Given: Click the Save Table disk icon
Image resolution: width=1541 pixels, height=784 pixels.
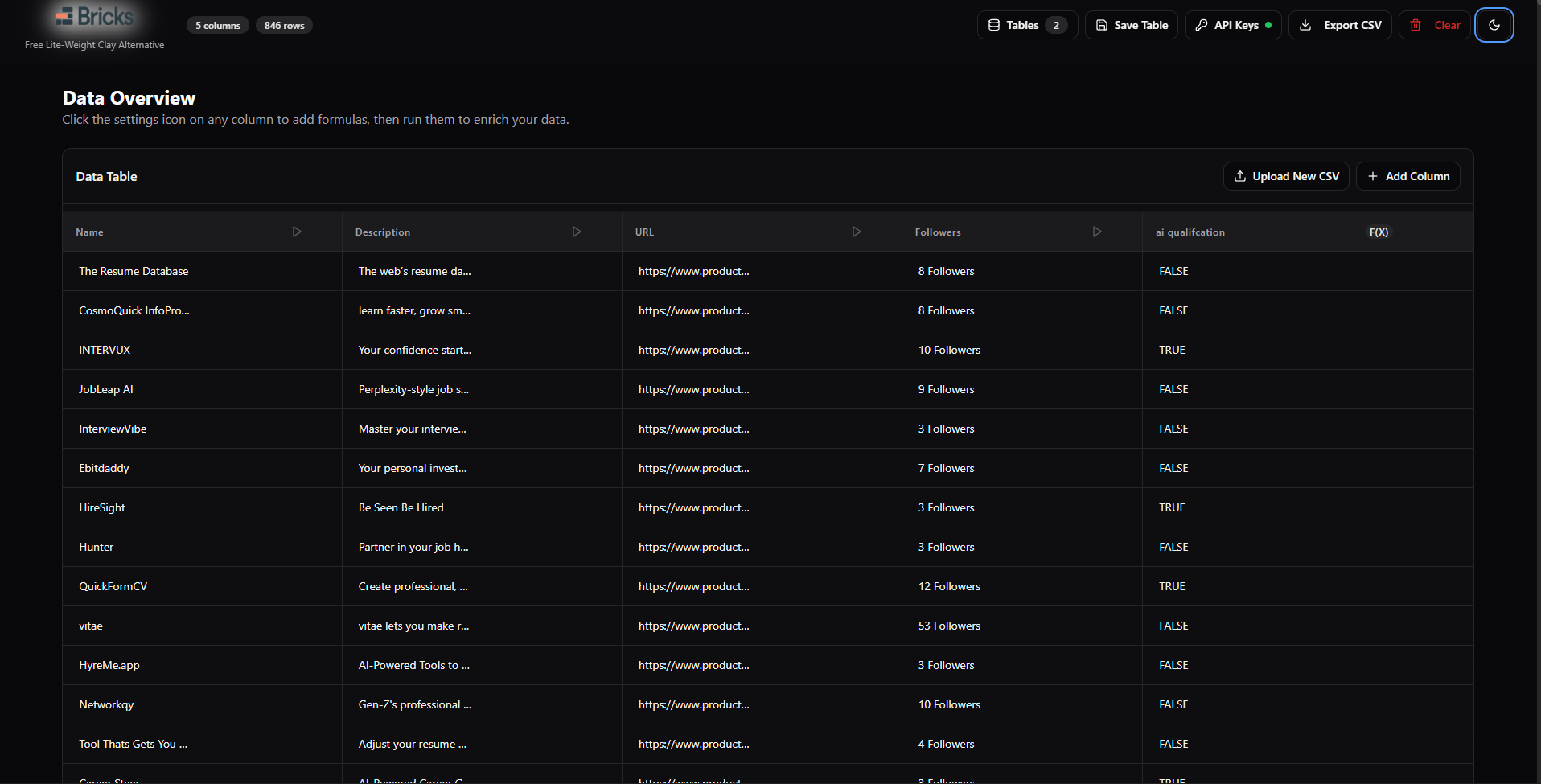Looking at the screenshot, I should coord(1100,25).
